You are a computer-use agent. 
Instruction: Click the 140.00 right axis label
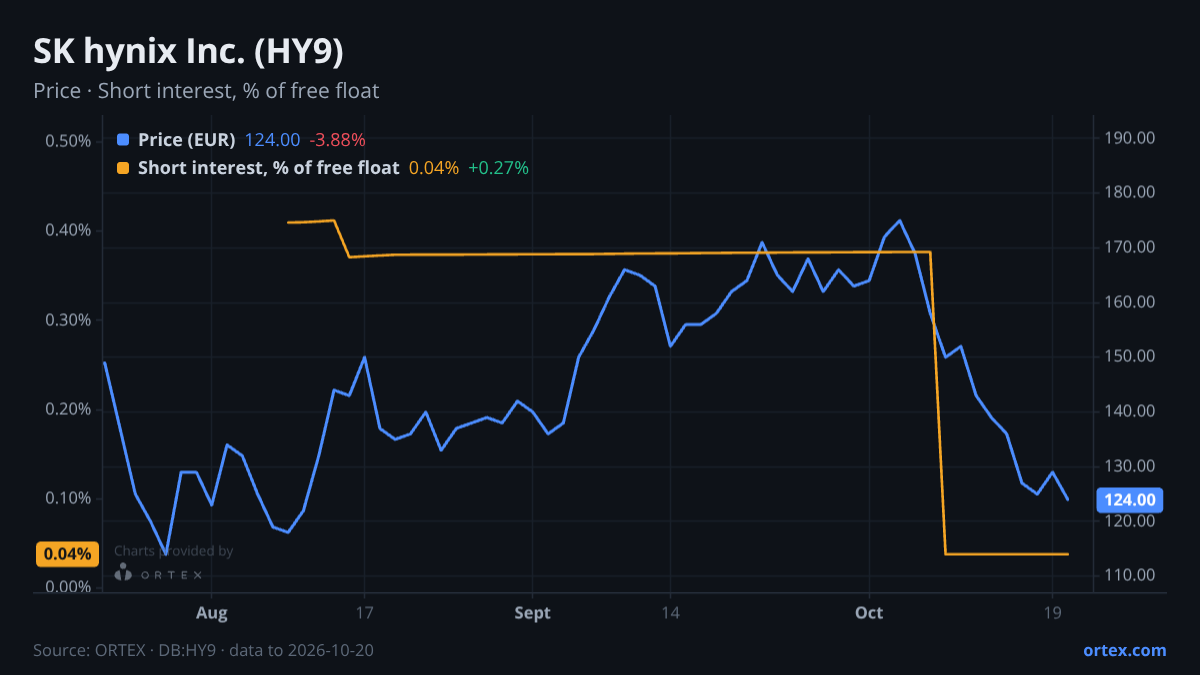point(1130,411)
